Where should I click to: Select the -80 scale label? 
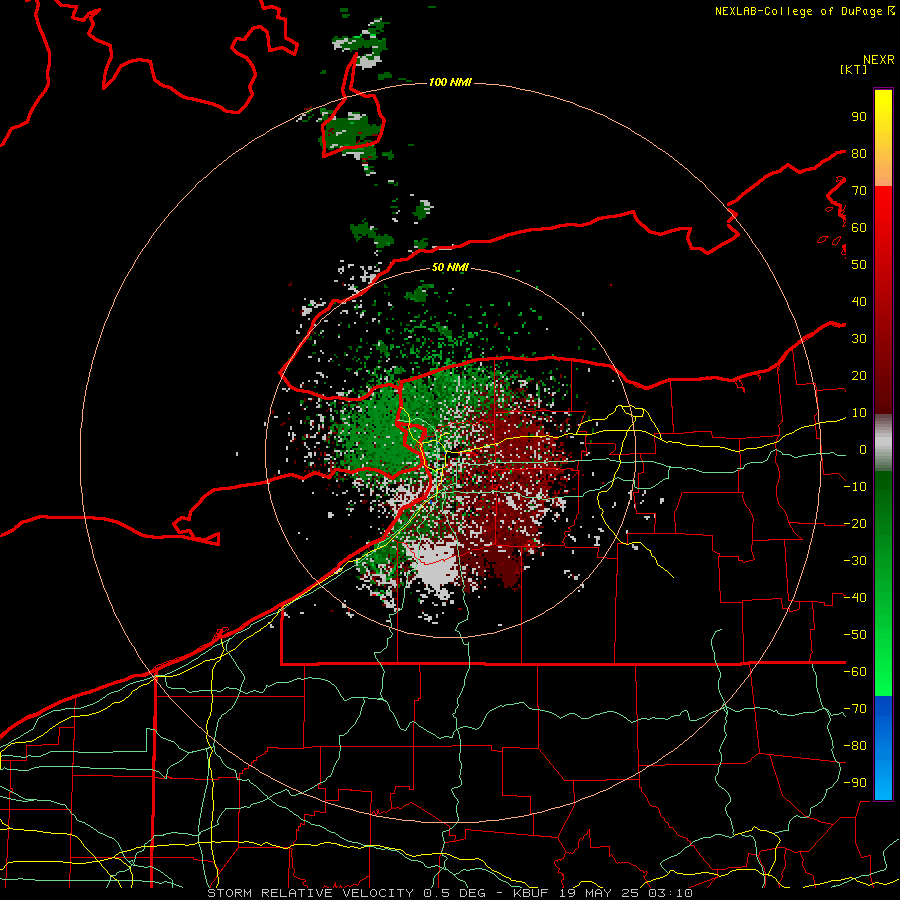pyautogui.click(x=855, y=746)
